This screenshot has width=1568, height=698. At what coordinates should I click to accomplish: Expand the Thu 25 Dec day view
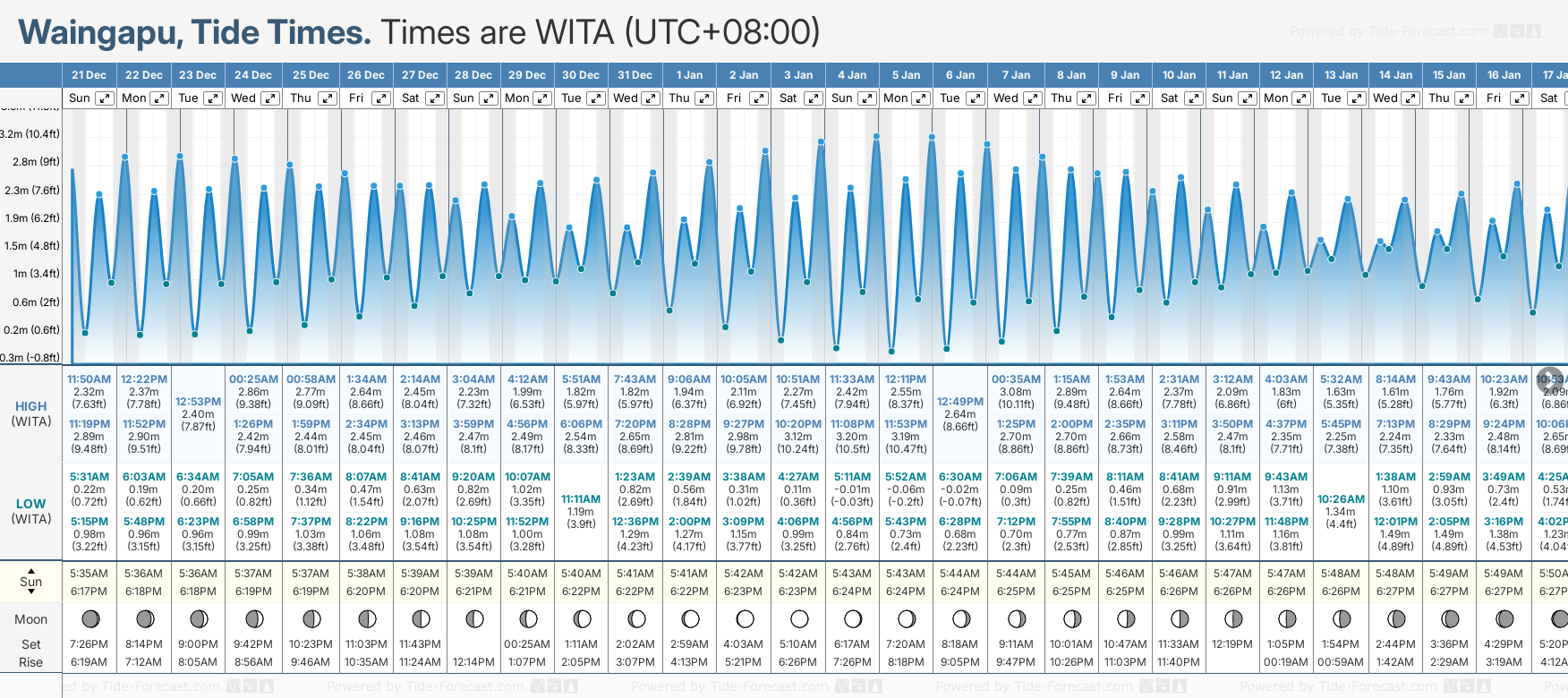coord(328,98)
